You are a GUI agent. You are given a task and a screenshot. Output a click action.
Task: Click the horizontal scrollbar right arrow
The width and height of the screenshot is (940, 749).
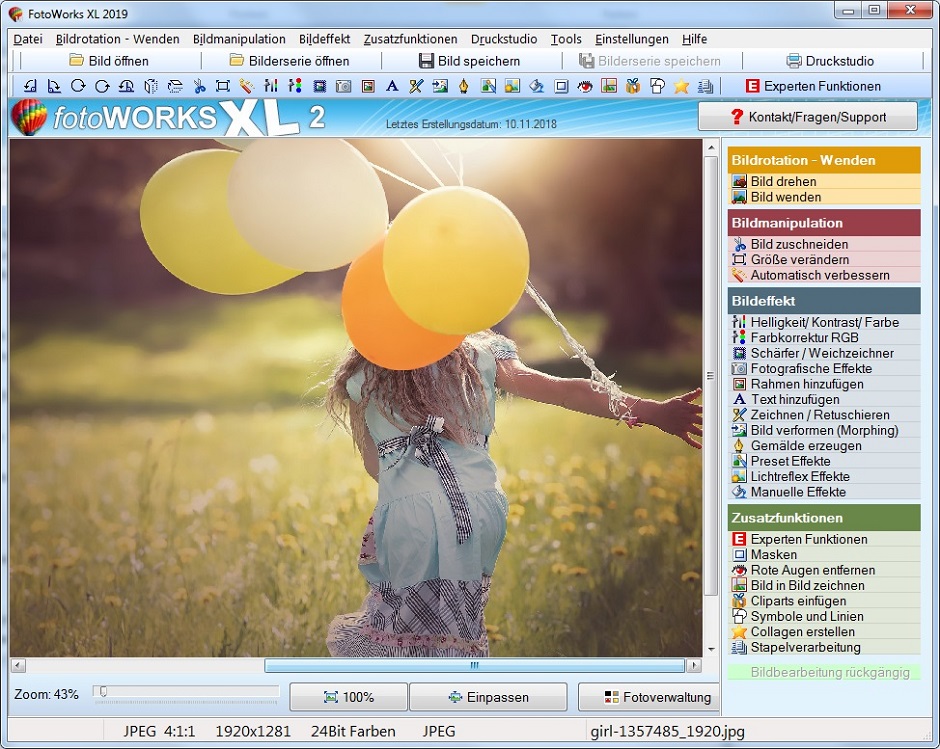[x=693, y=665]
